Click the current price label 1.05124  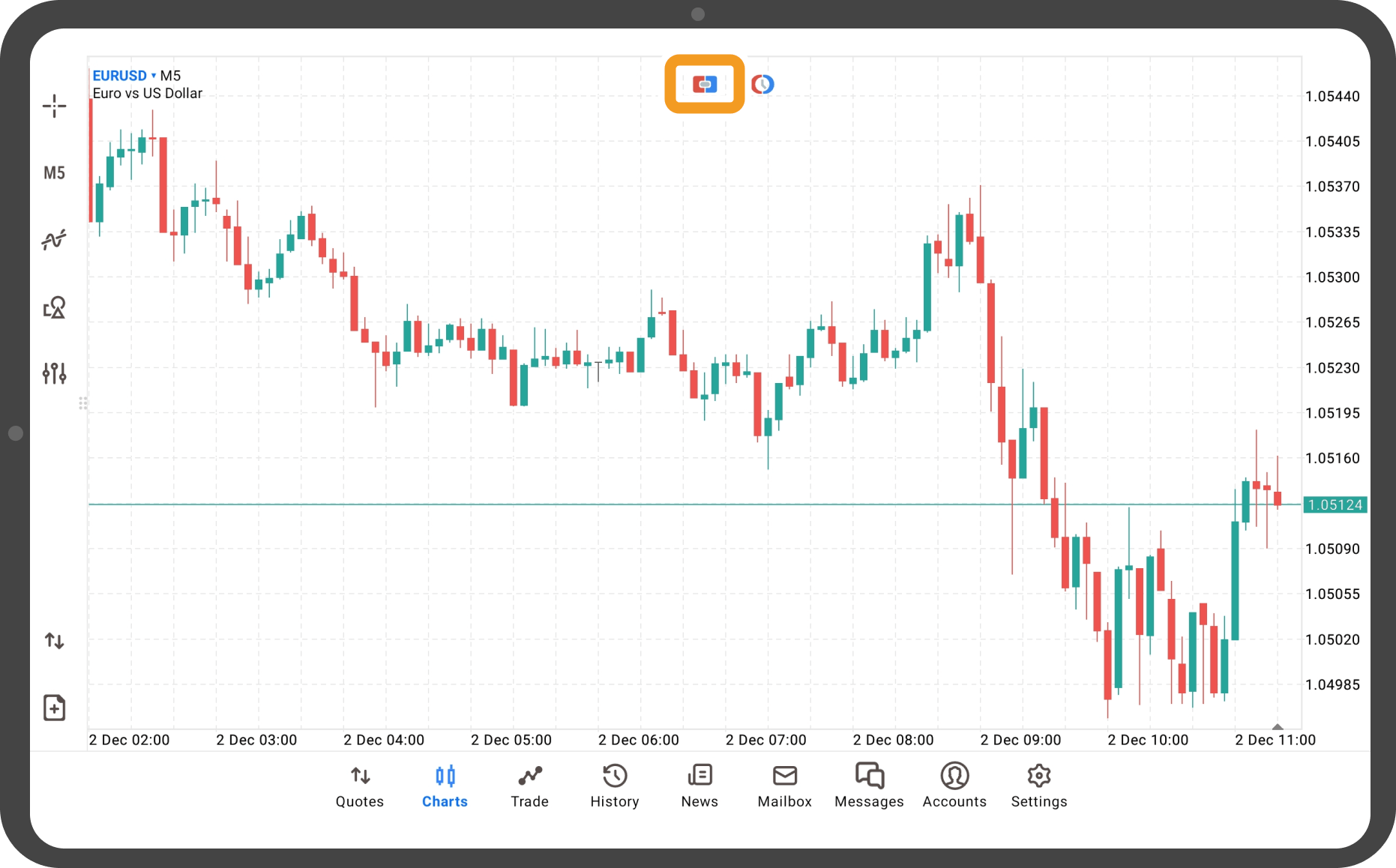click(x=1335, y=505)
